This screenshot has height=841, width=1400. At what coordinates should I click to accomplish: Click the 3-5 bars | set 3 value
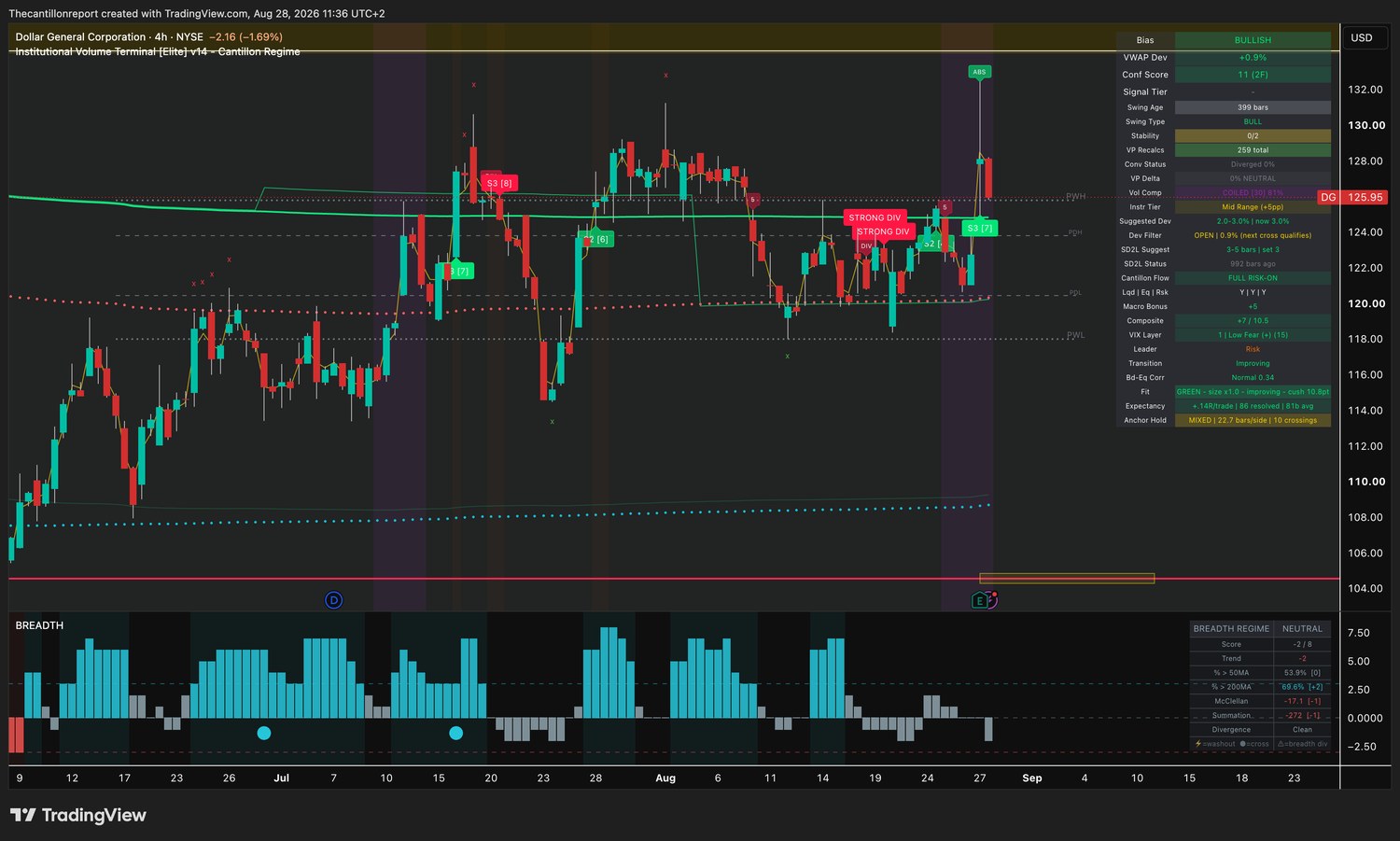1253,249
